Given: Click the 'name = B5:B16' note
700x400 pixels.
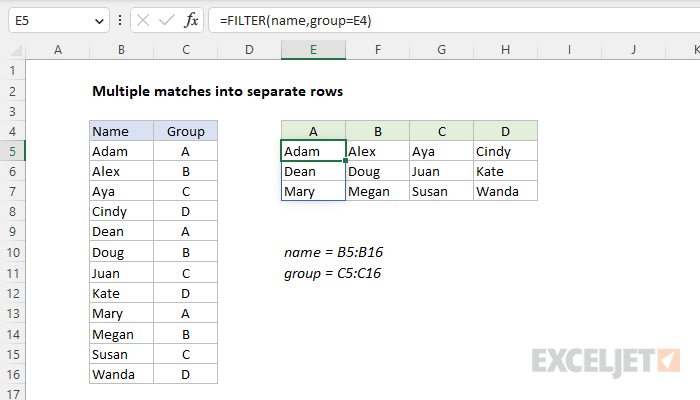Looking at the screenshot, I should pos(333,253).
